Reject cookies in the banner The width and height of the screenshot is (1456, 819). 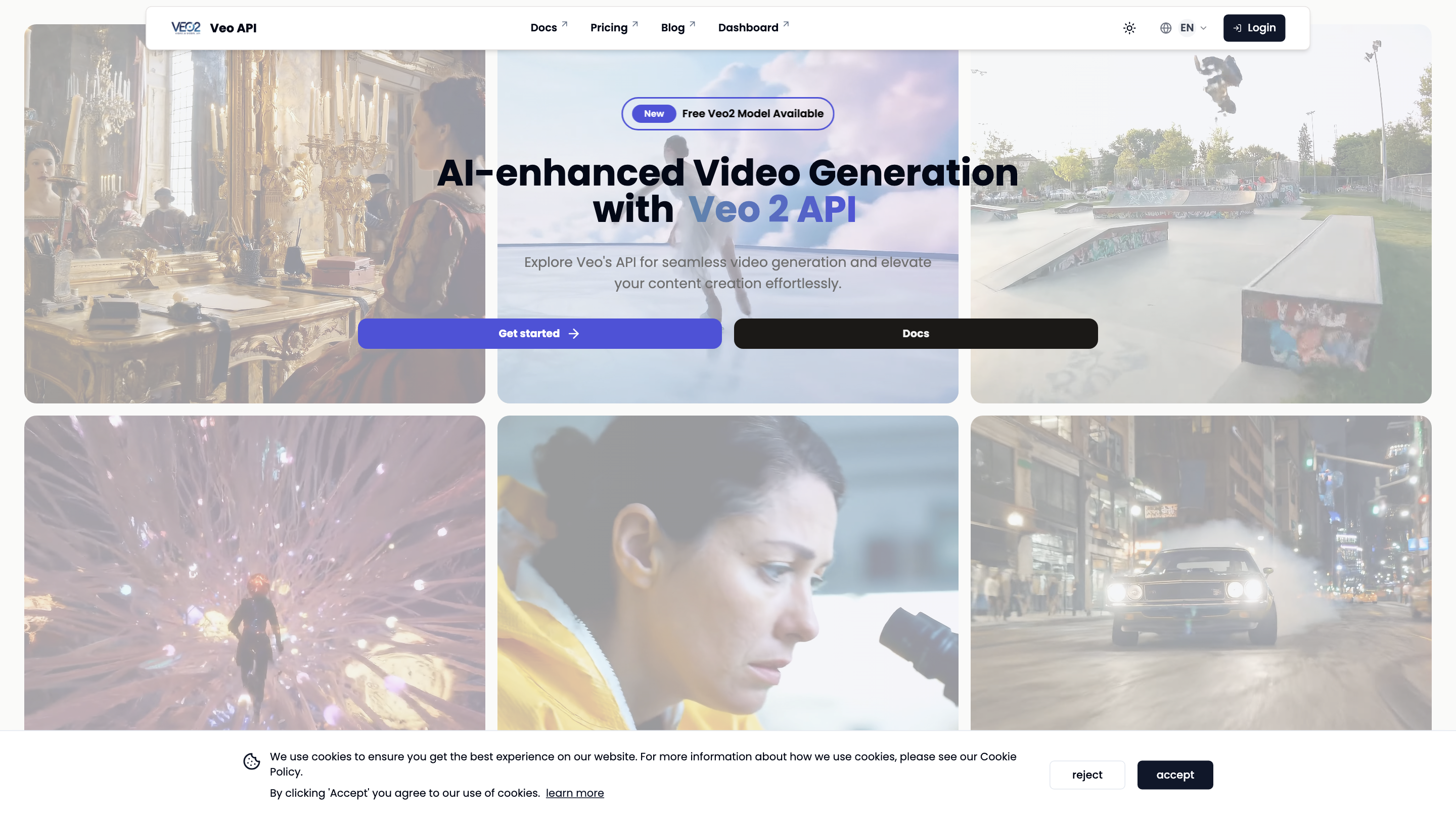[1086, 775]
